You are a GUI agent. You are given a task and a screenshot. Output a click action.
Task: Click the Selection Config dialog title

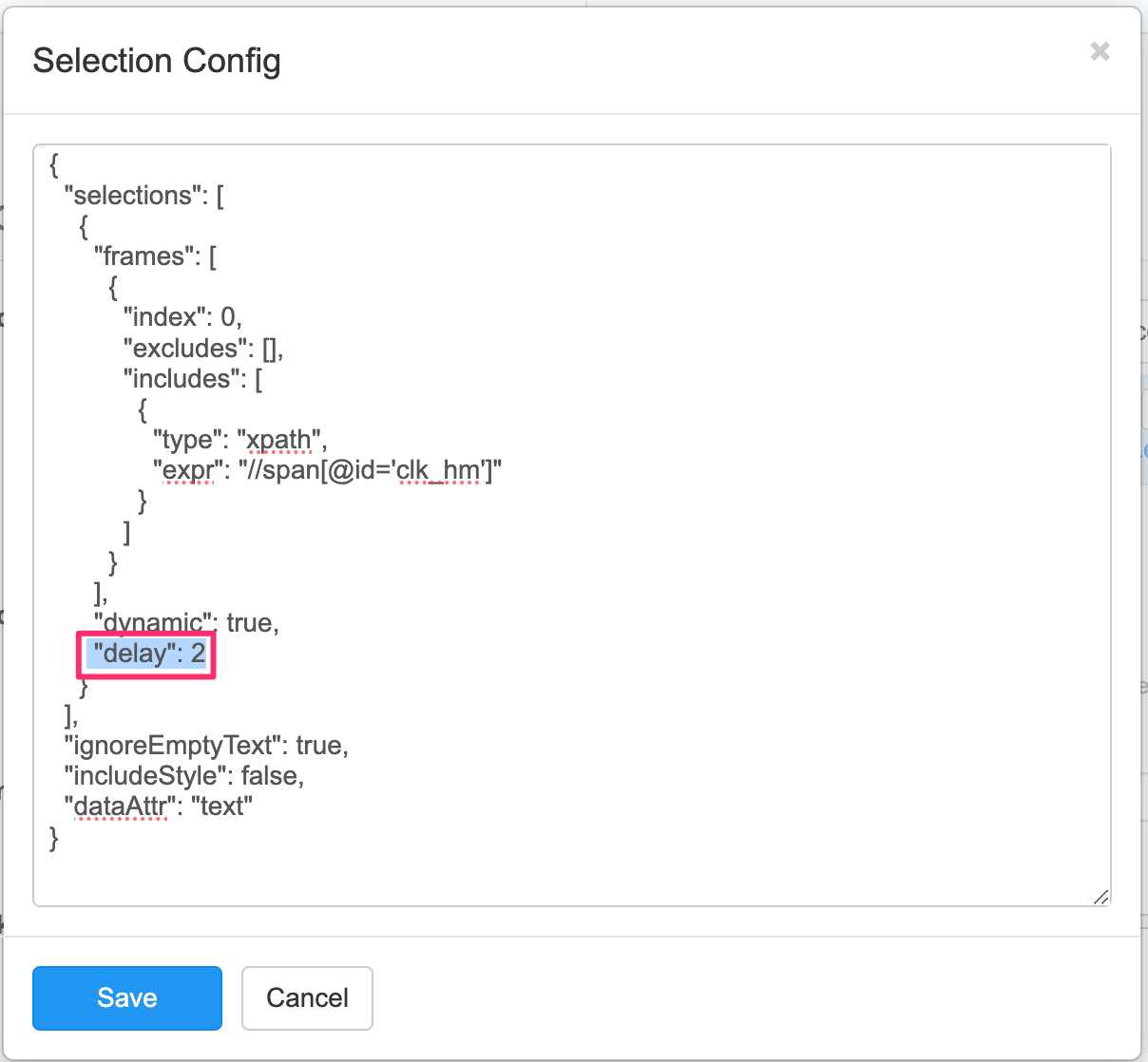point(157,60)
